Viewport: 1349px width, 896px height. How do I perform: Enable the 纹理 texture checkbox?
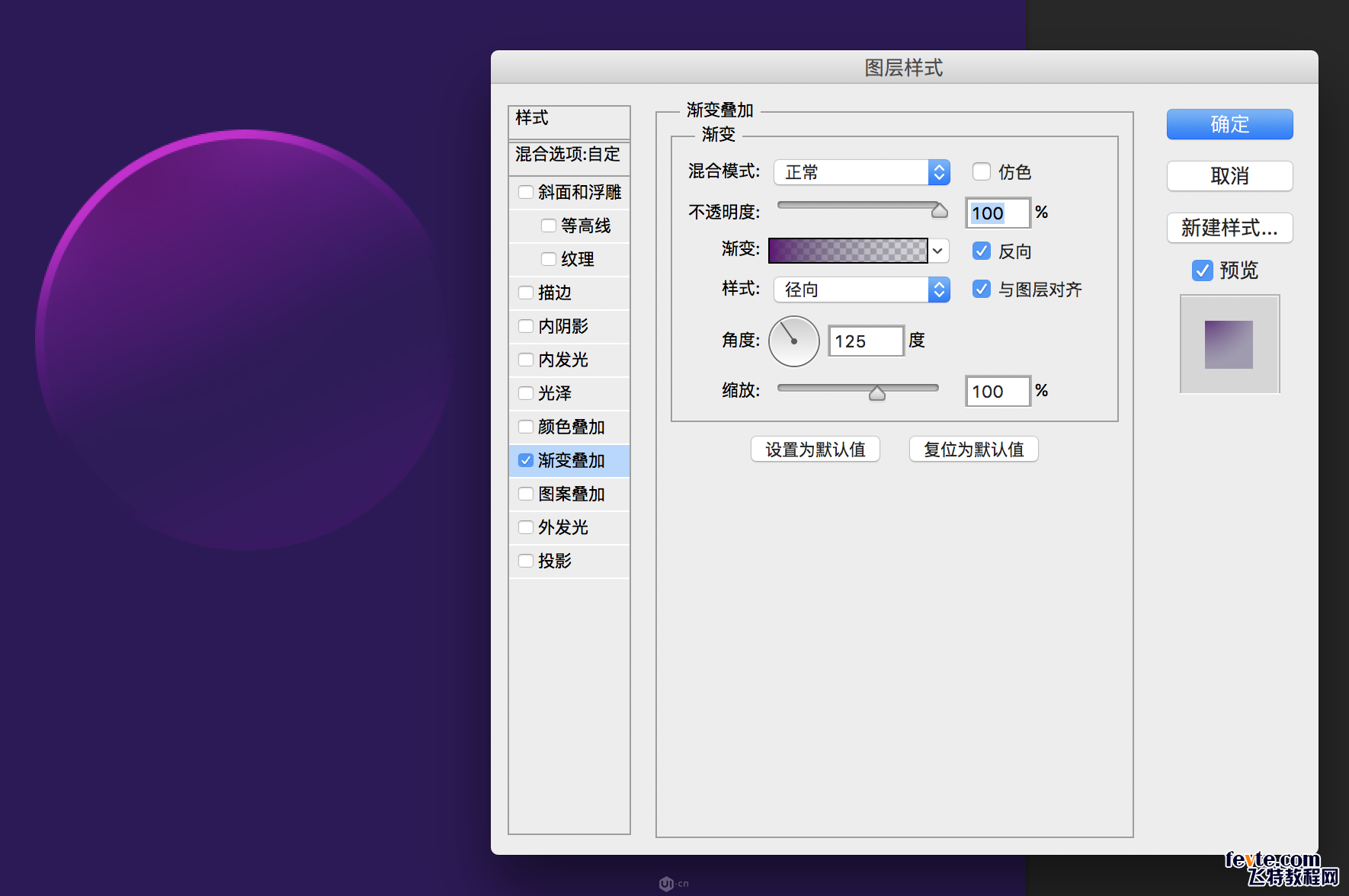[x=549, y=259]
